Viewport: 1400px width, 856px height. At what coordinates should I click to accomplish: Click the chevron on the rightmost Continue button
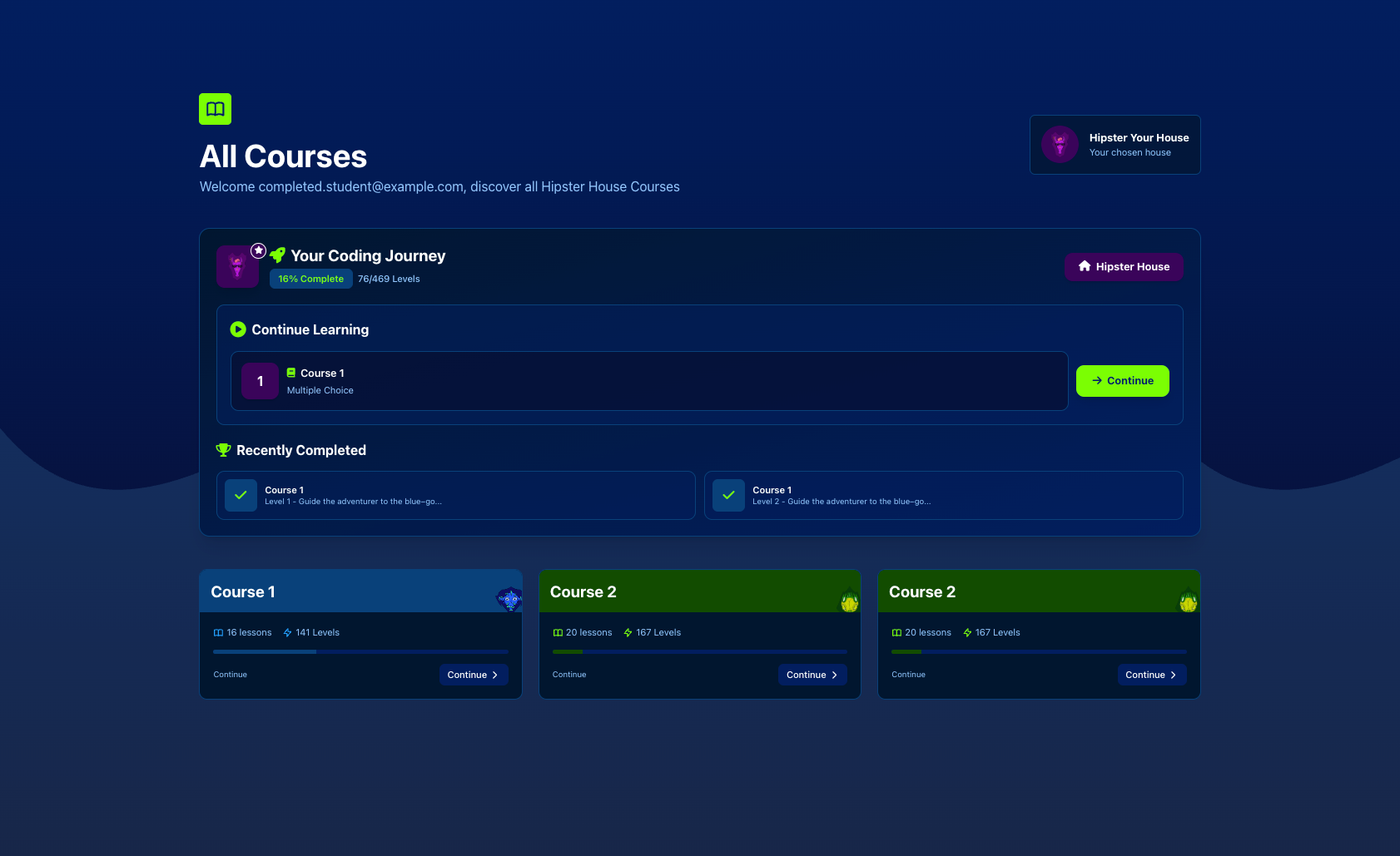pos(1174,675)
